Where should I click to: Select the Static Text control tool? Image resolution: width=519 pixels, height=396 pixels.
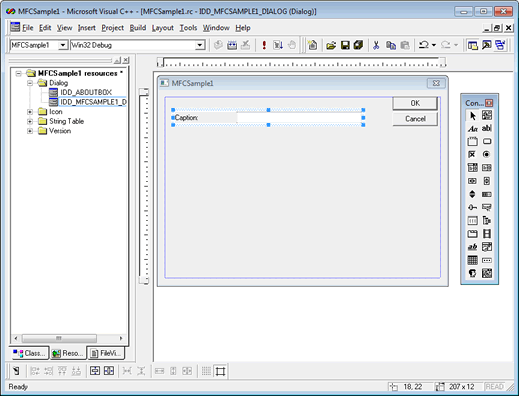[472, 128]
